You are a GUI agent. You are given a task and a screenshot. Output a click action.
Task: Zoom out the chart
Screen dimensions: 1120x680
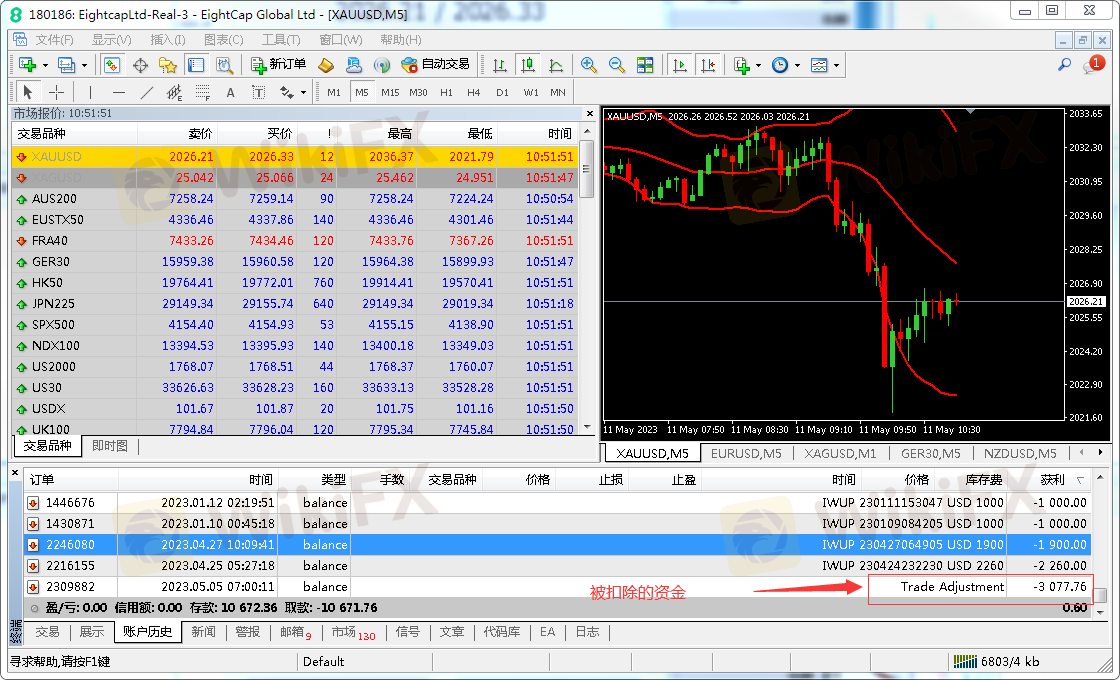pos(616,65)
